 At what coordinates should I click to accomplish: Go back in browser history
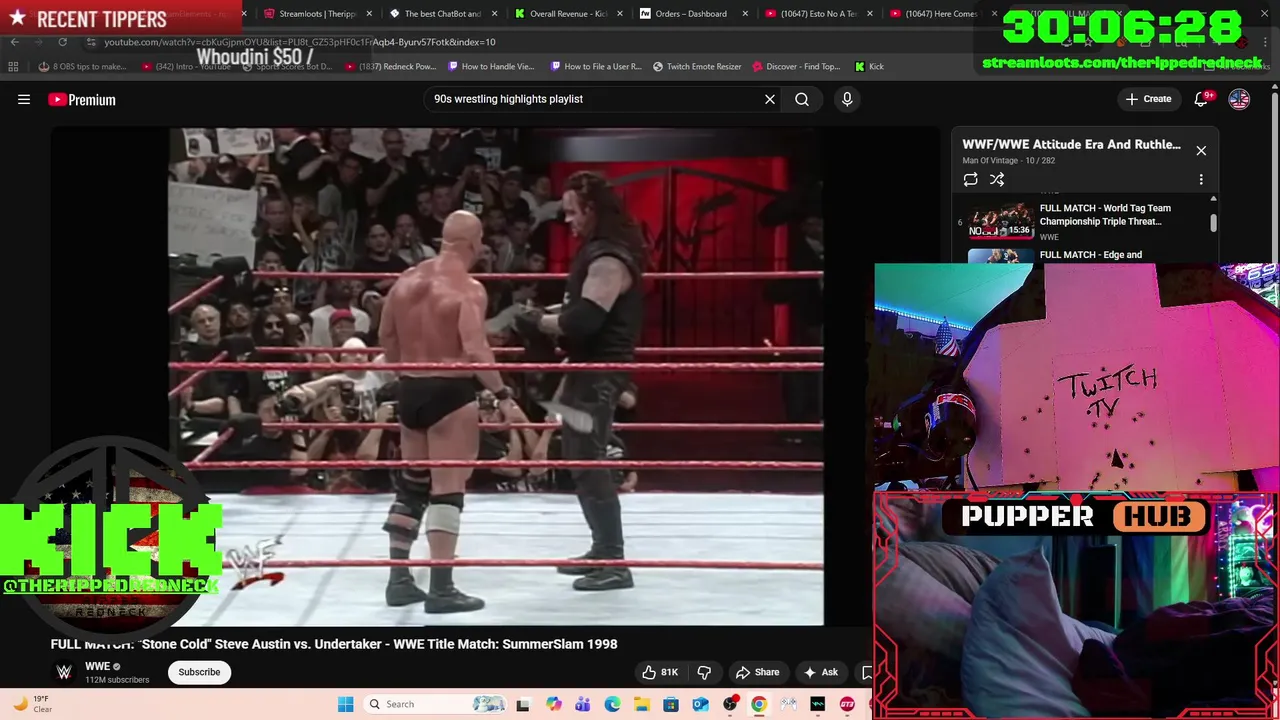[14, 42]
